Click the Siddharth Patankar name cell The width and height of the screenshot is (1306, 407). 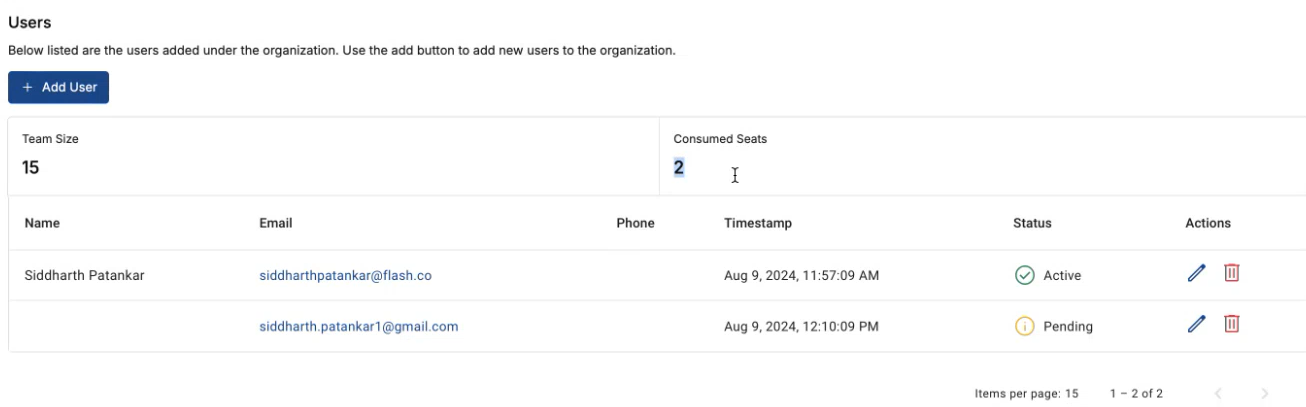click(84, 275)
